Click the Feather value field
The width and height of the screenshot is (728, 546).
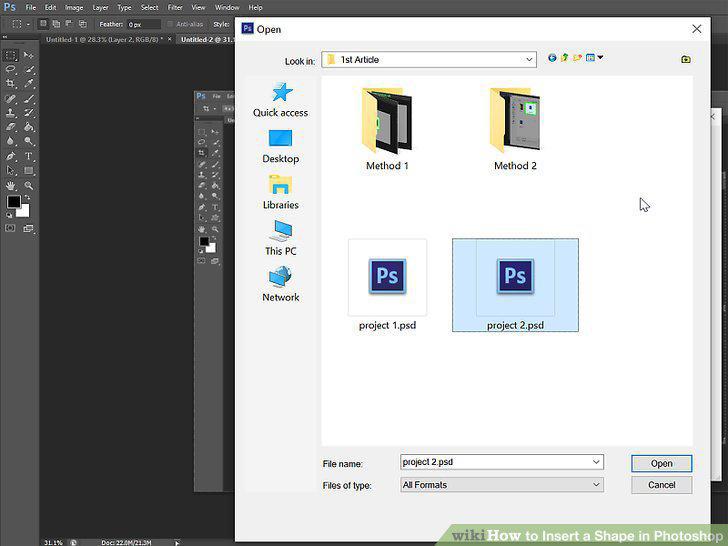tap(144, 24)
